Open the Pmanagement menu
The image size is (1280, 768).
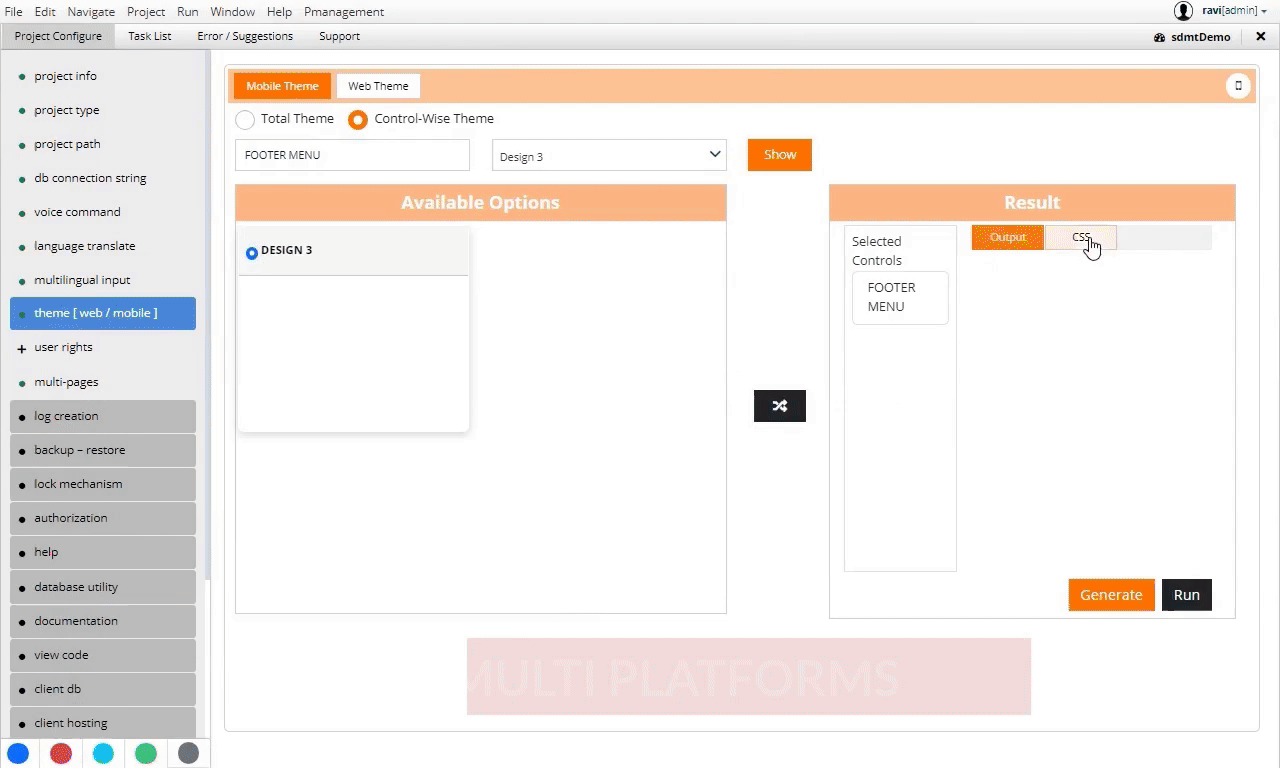click(x=344, y=12)
